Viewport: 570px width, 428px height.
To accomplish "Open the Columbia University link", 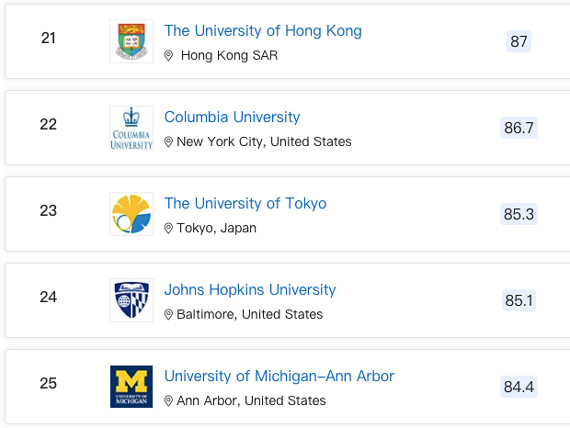I will coord(232,117).
